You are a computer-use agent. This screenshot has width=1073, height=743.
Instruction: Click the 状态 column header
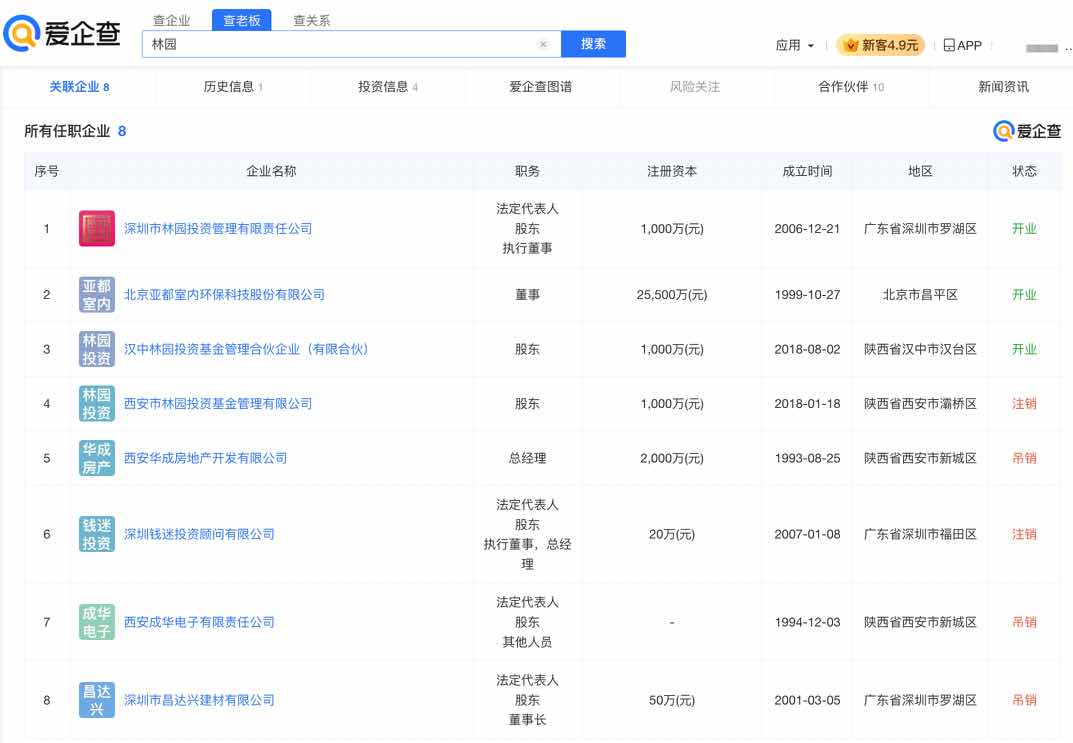[1024, 171]
